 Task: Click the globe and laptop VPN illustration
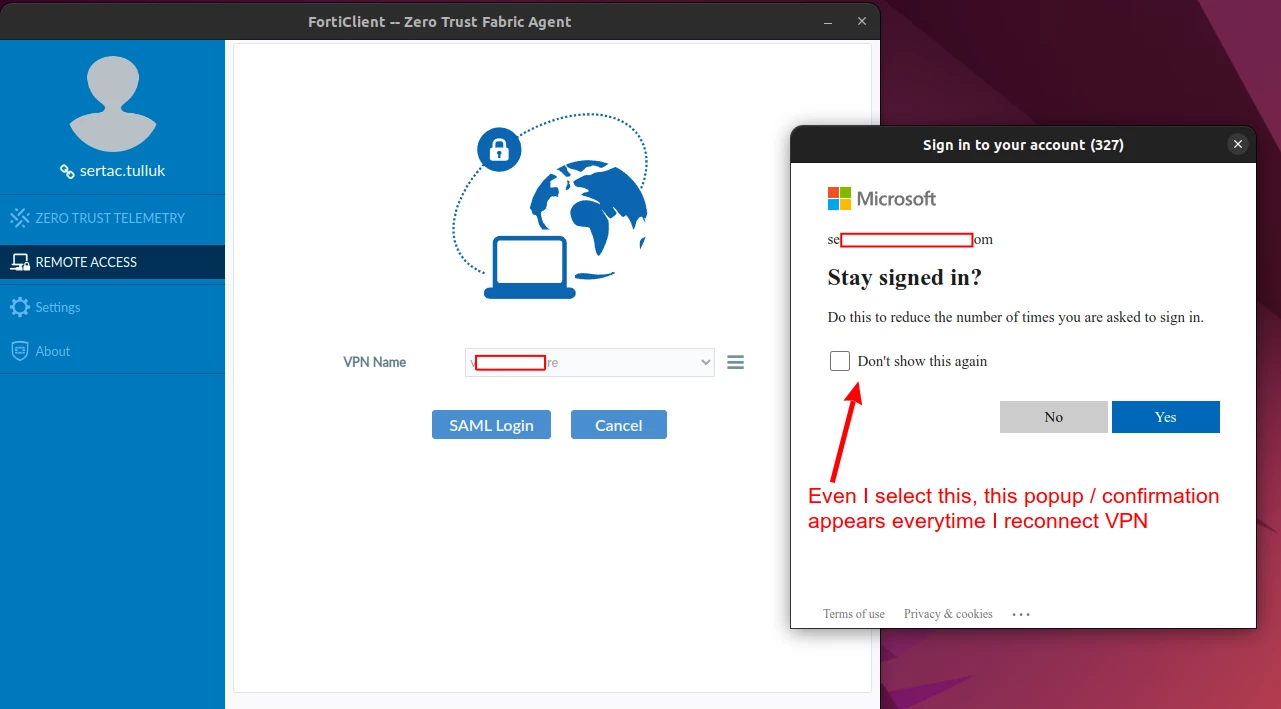click(x=551, y=207)
